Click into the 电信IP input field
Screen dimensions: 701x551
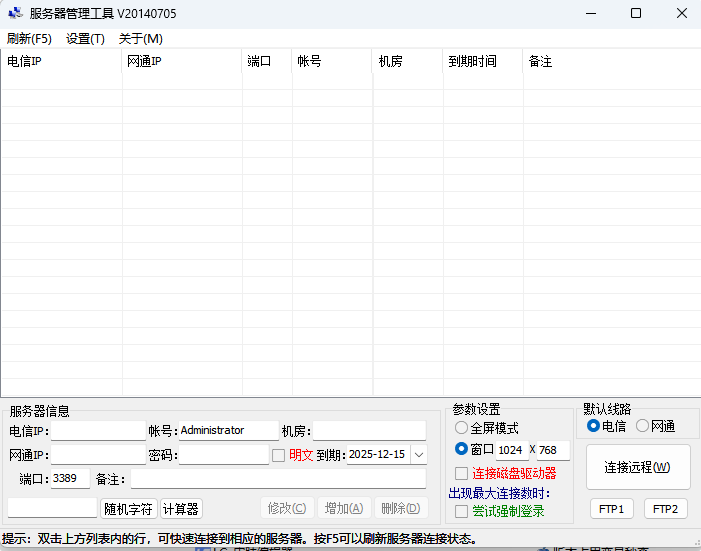point(98,431)
